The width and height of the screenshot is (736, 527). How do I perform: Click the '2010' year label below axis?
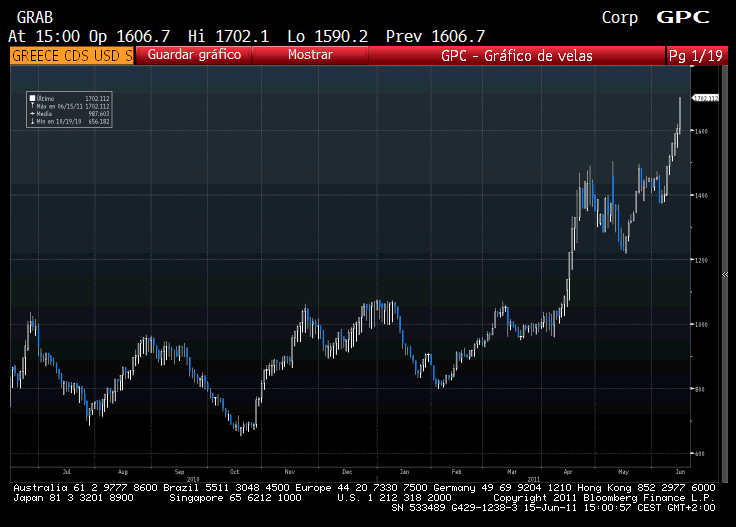(193, 479)
